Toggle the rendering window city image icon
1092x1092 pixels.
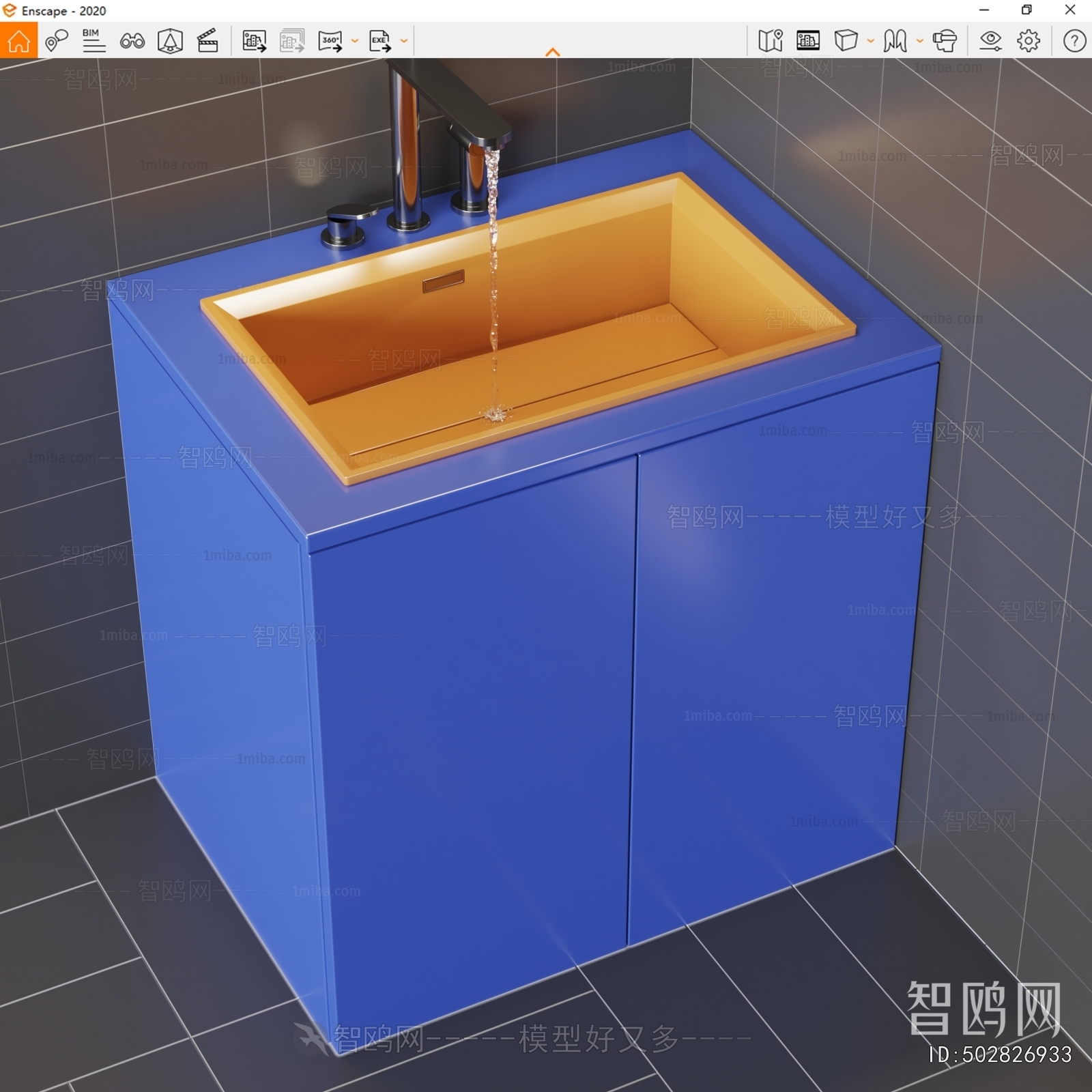(808, 41)
